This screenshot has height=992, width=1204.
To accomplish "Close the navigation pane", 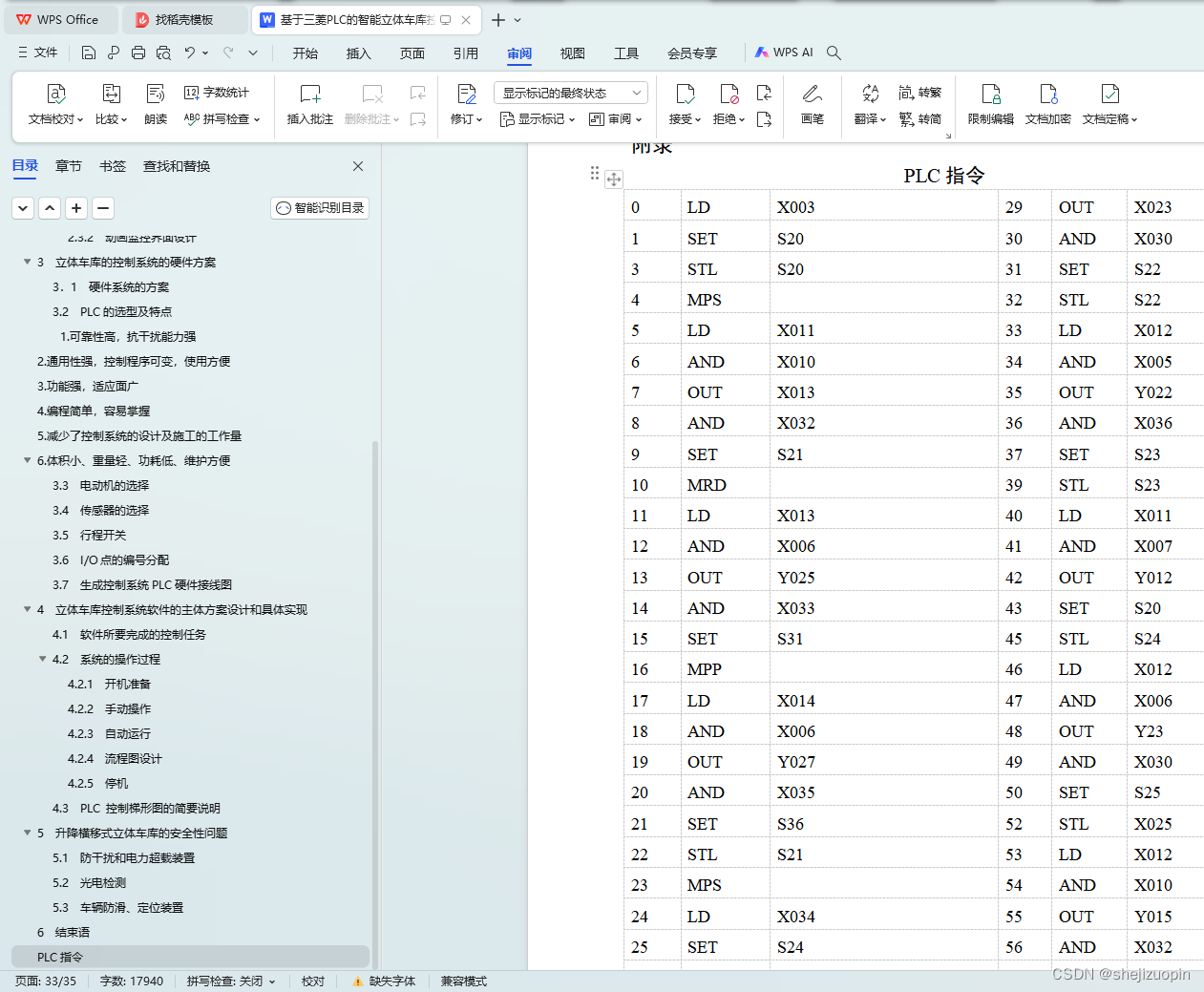I will (x=358, y=166).
